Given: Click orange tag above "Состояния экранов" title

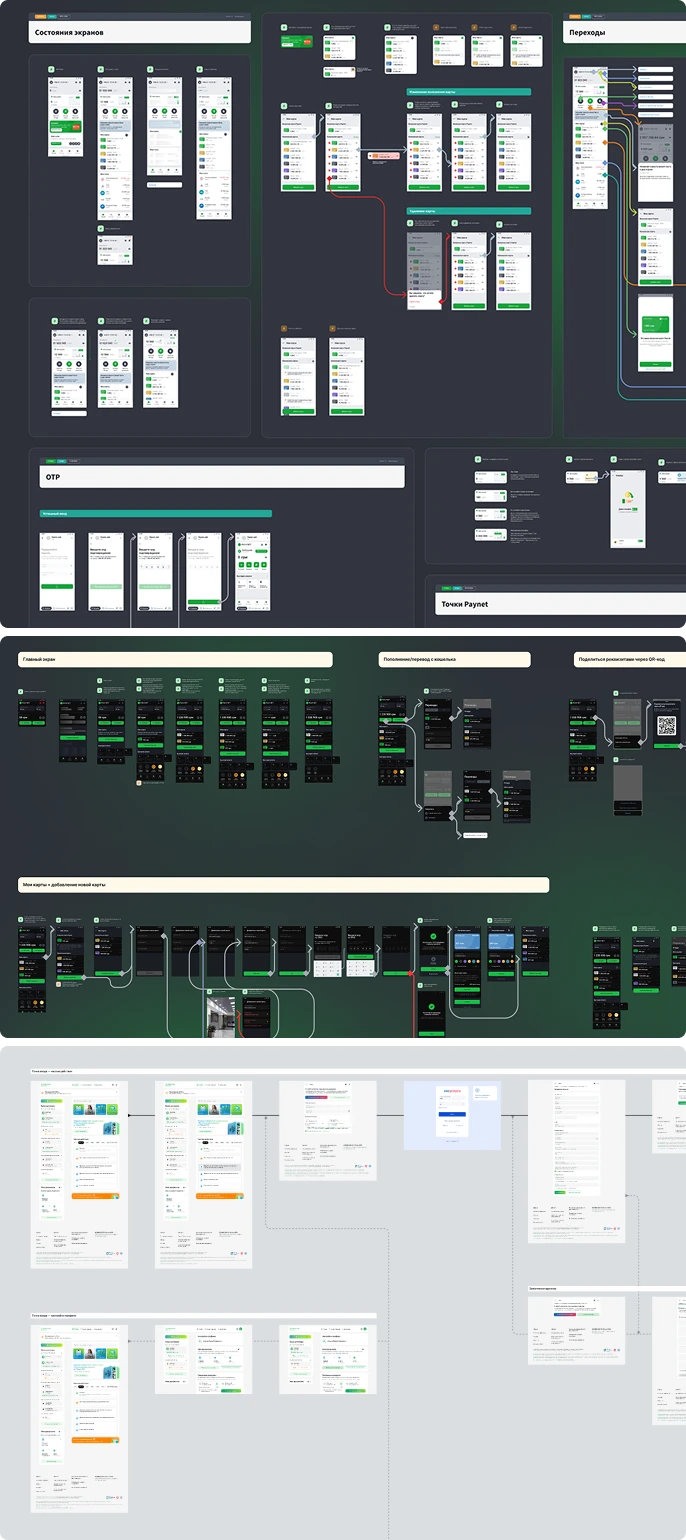Looking at the screenshot, I should (39, 17).
